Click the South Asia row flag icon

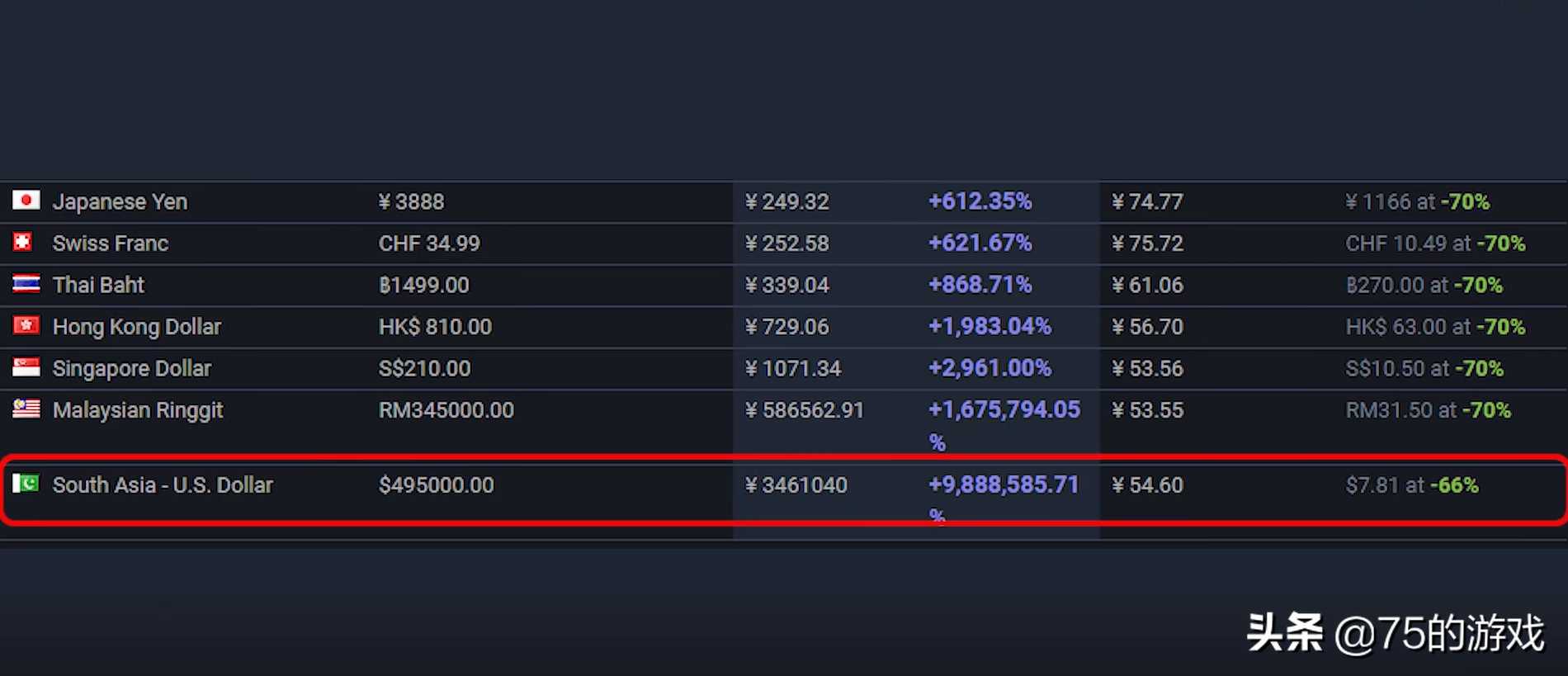click(26, 484)
